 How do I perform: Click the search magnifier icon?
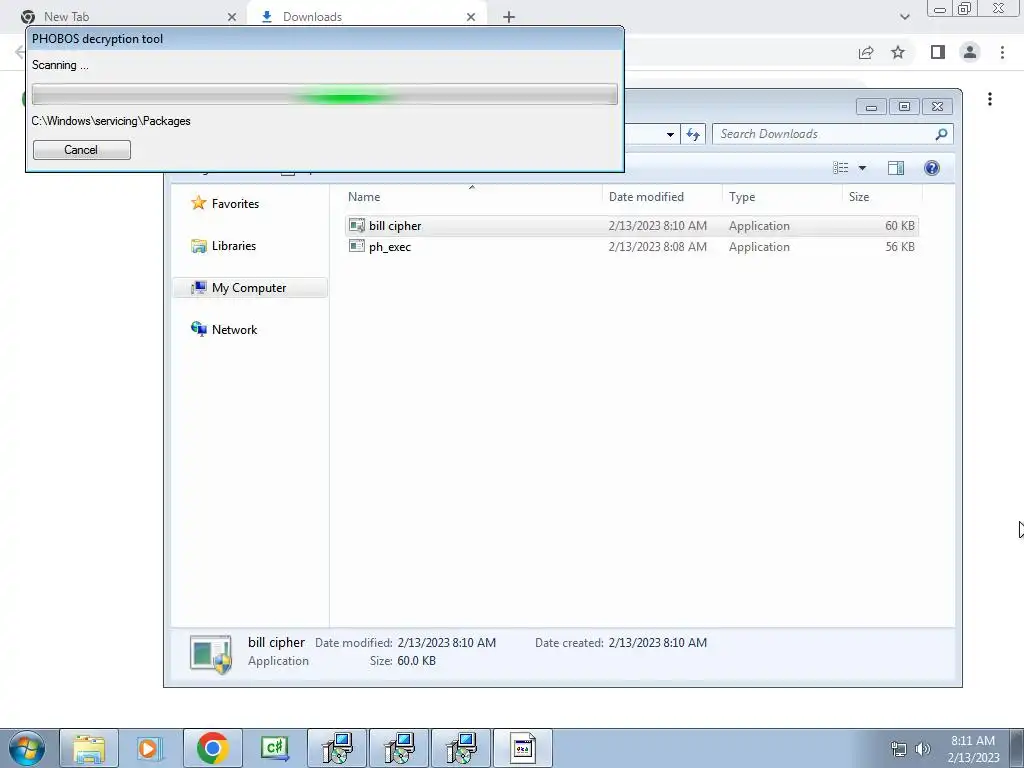pyautogui.click(x=941, y=134)
